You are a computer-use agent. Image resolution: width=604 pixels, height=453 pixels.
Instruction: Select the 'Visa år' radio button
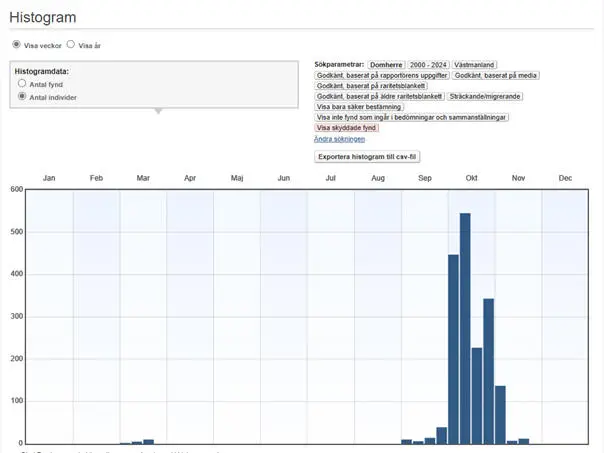coord(70,45)
